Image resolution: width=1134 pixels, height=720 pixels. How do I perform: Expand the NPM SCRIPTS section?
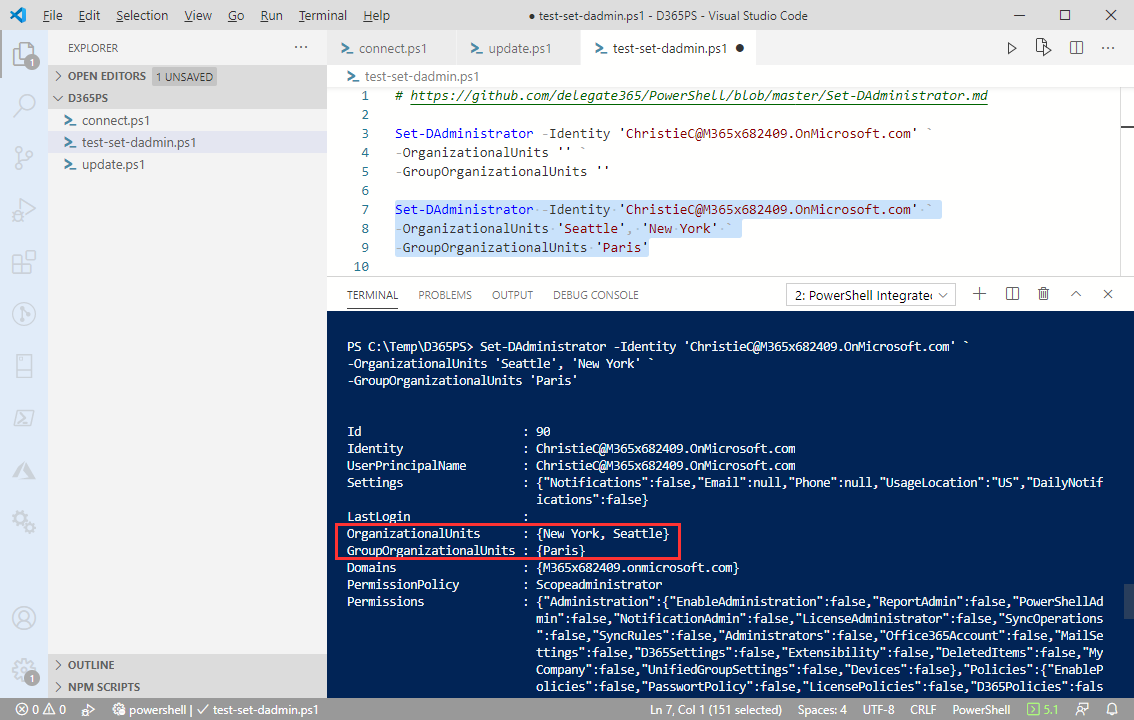coord(103,687)
